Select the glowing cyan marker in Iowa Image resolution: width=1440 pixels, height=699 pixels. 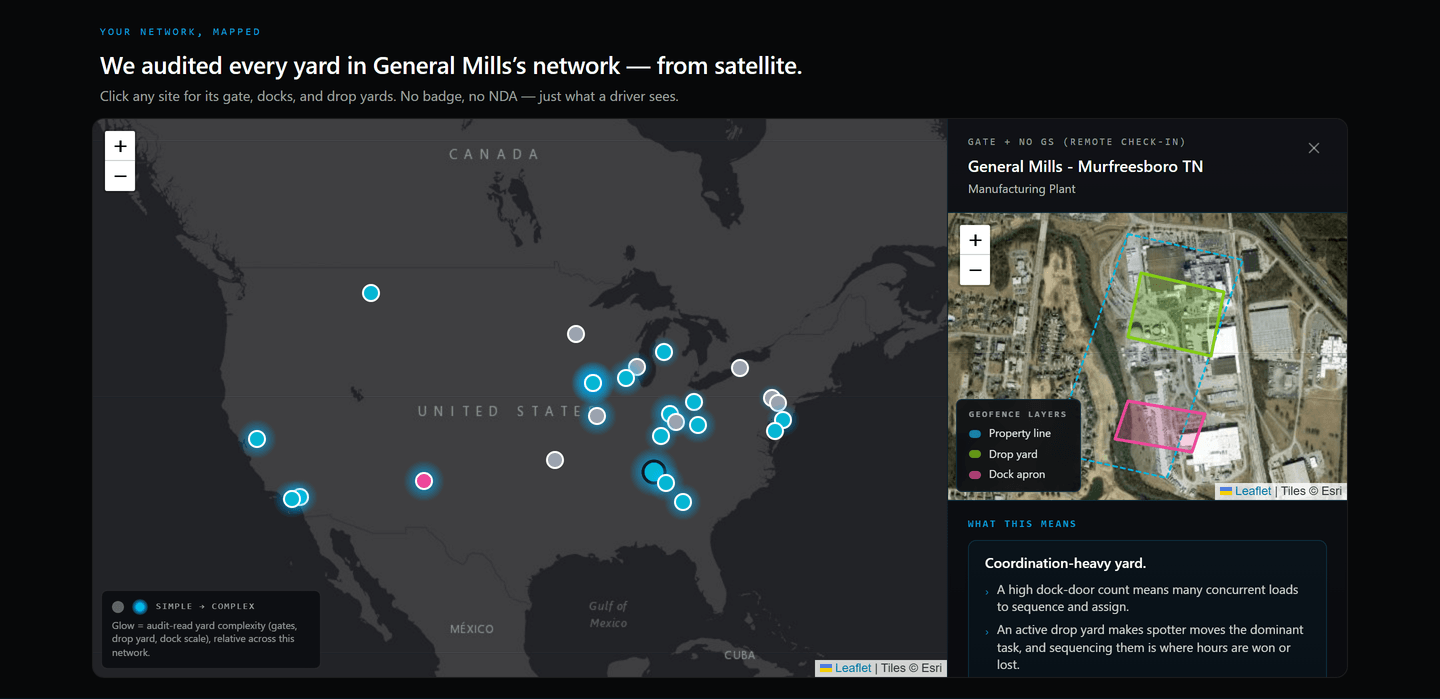point(593,383)
